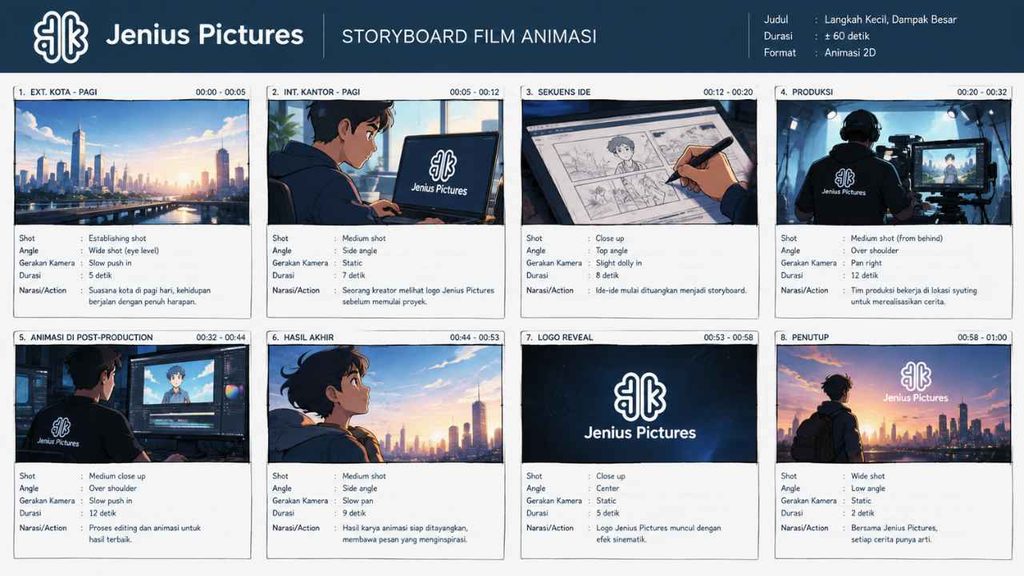1024x576 pixels.
Task: Open the Logo Reveal frame thumbnail
Action: pyautogui.click(x=639, y=404)
